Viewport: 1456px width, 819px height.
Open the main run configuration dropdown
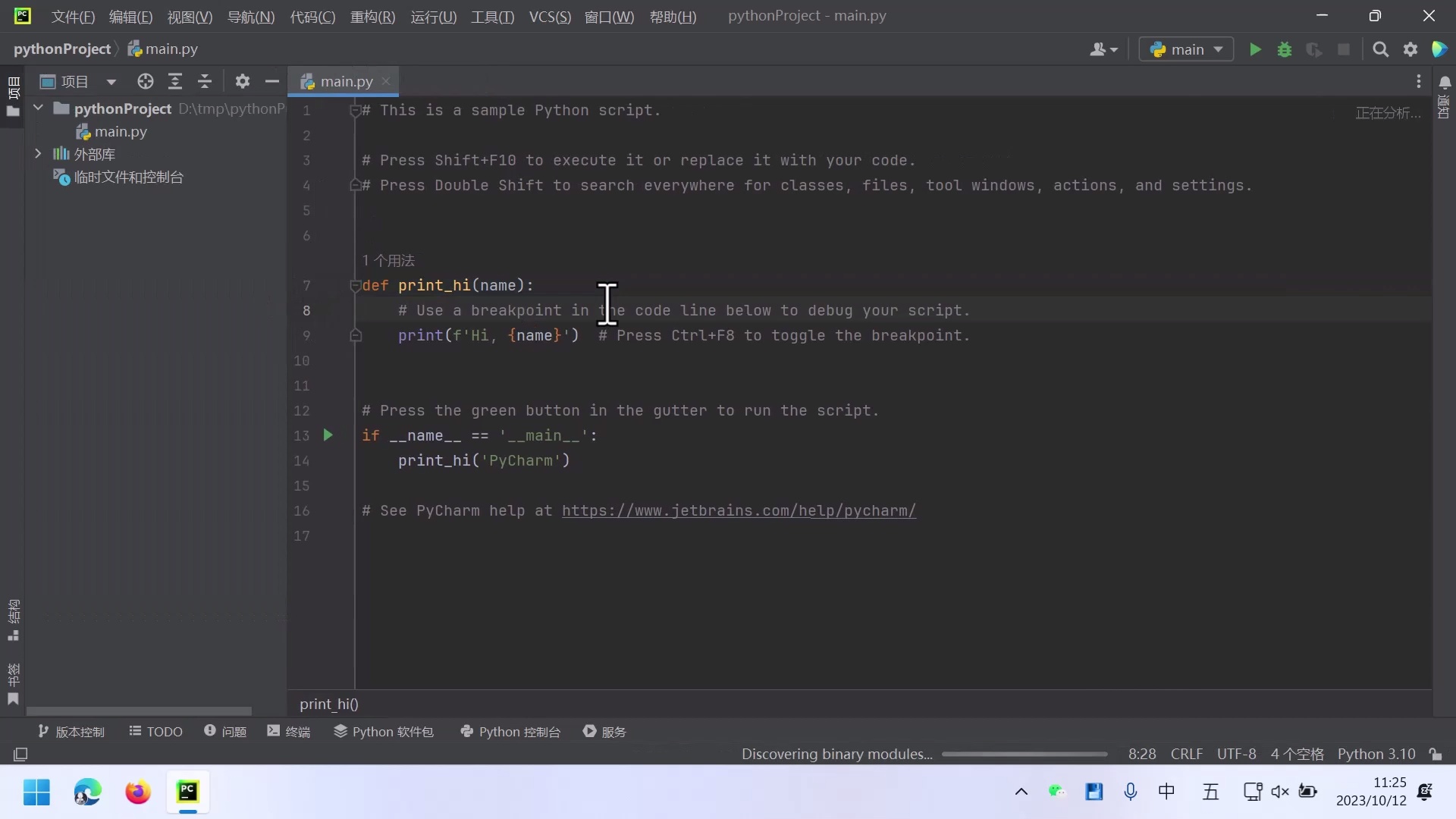(1187, 49)
